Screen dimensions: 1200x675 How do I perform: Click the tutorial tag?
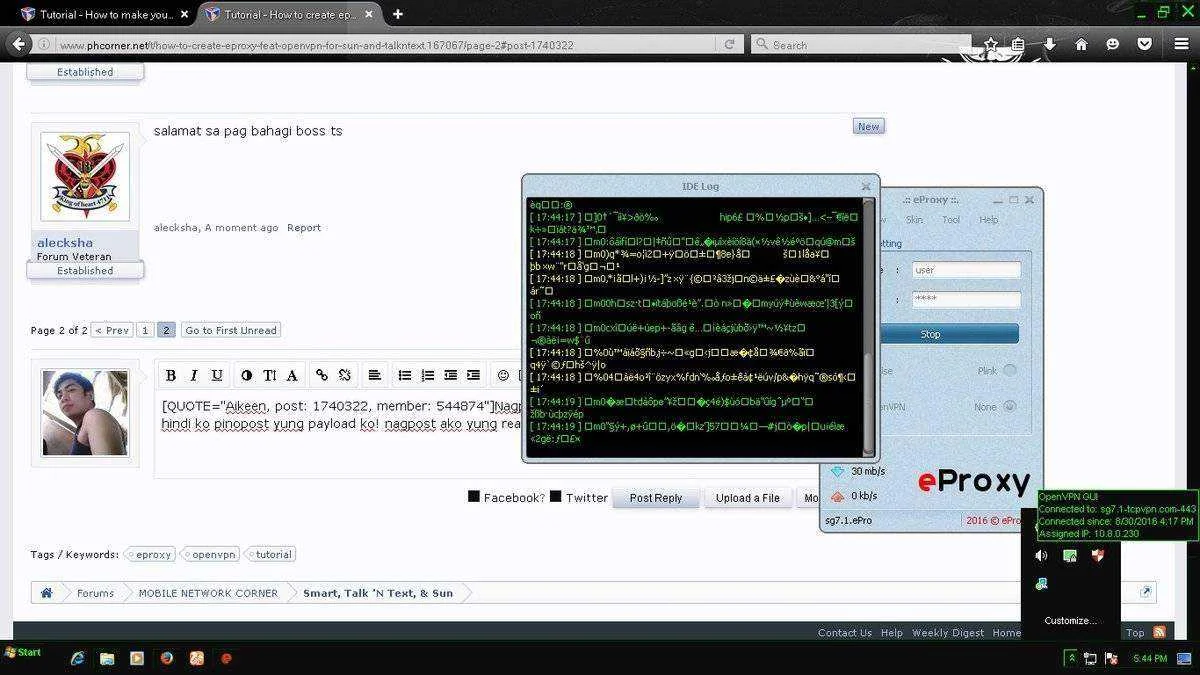pos(271,554)
